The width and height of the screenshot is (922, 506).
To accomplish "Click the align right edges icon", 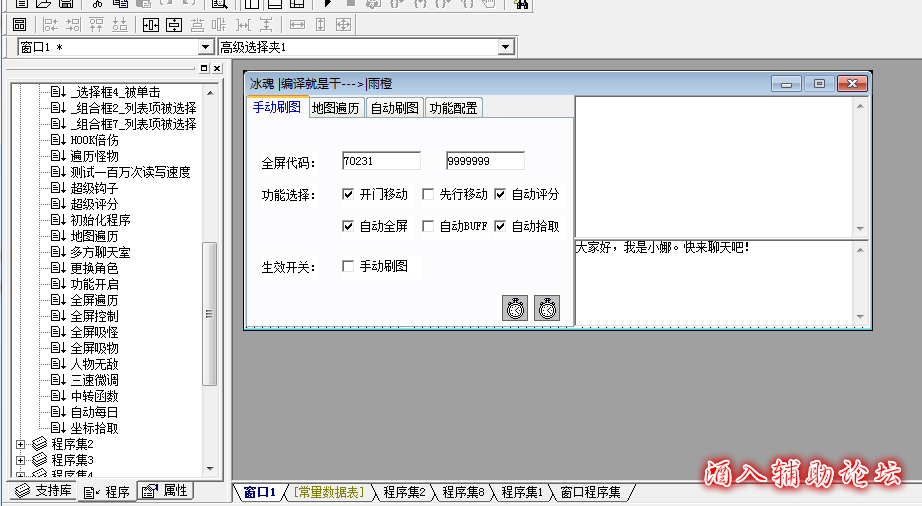I will [74, 25].
